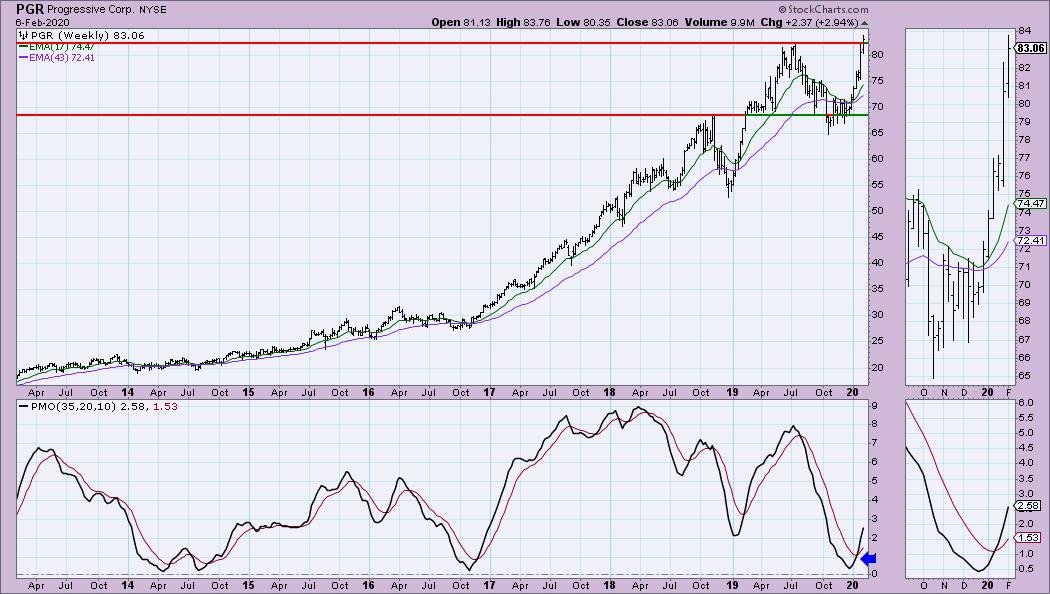Click the 80 price level on main chart axis

point(877,54)
